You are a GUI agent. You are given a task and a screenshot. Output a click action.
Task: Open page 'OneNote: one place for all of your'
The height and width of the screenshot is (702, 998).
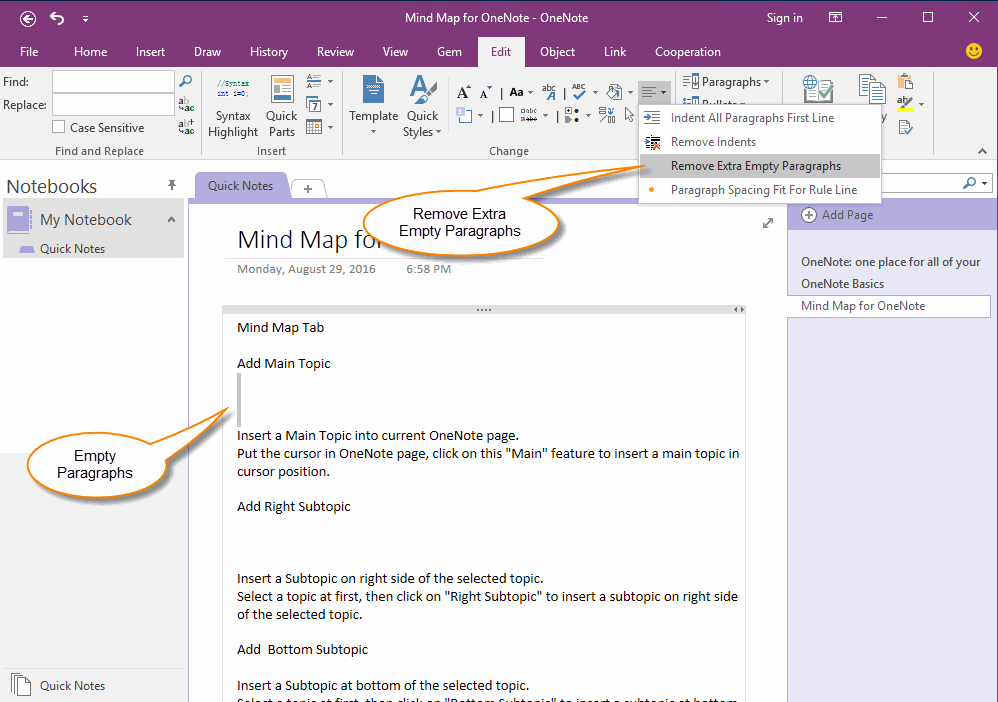(889, 262)
